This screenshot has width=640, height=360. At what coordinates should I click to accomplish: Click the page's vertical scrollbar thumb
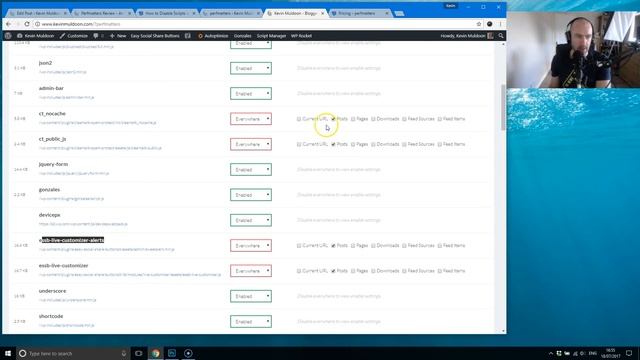pyautogui.click(x=503, y=107)
